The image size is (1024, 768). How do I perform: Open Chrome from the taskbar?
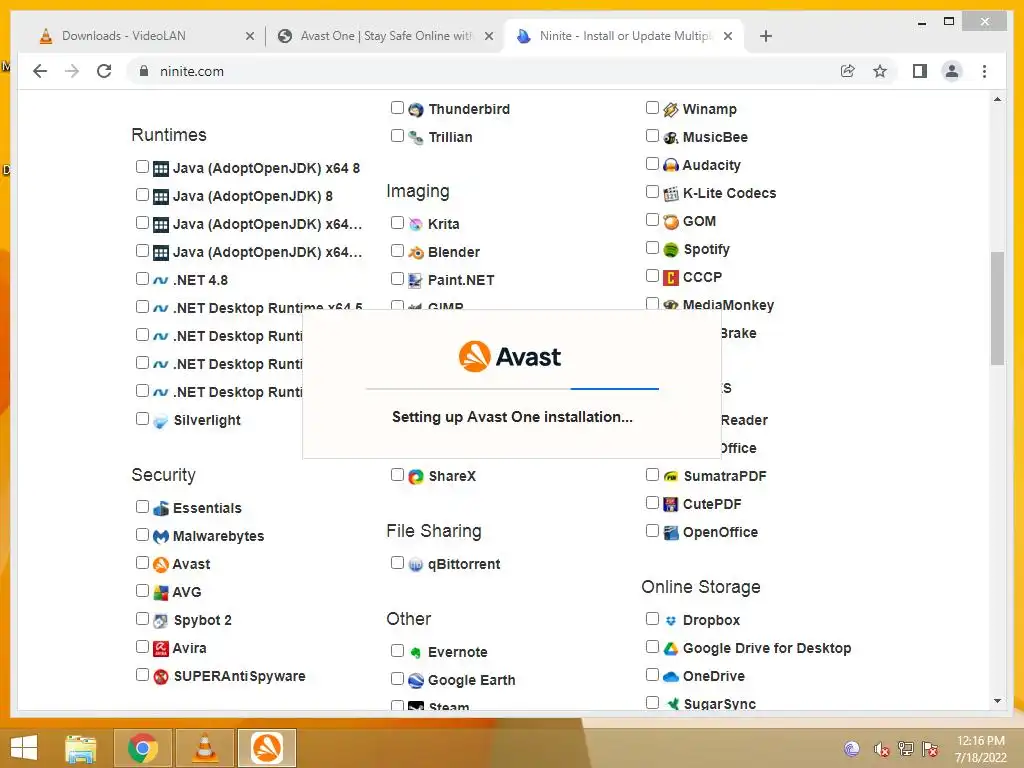point(142,748)
